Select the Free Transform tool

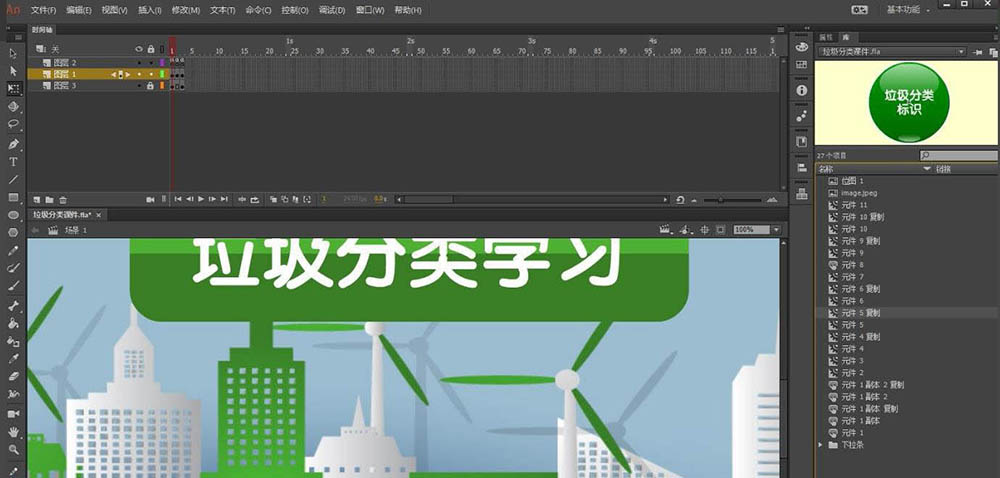[x=13, y=89]
